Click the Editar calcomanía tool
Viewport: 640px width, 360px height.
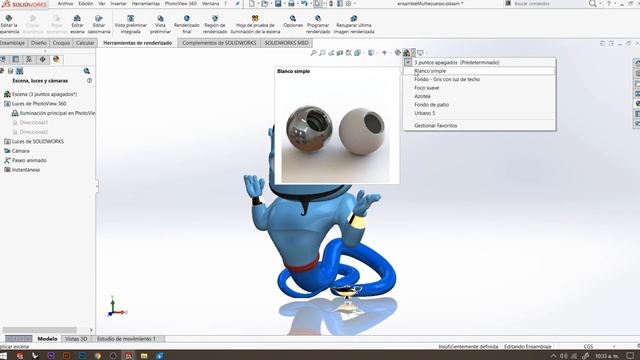[99, 24]
